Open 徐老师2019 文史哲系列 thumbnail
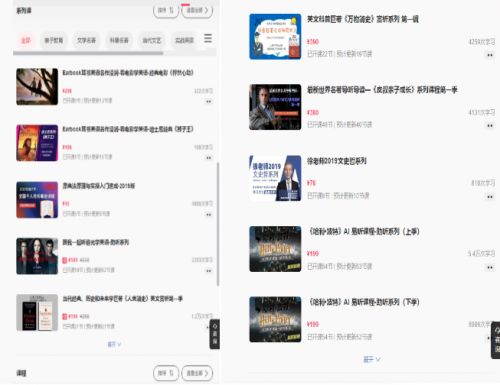 pyautogui.click(x=275, y=178)
